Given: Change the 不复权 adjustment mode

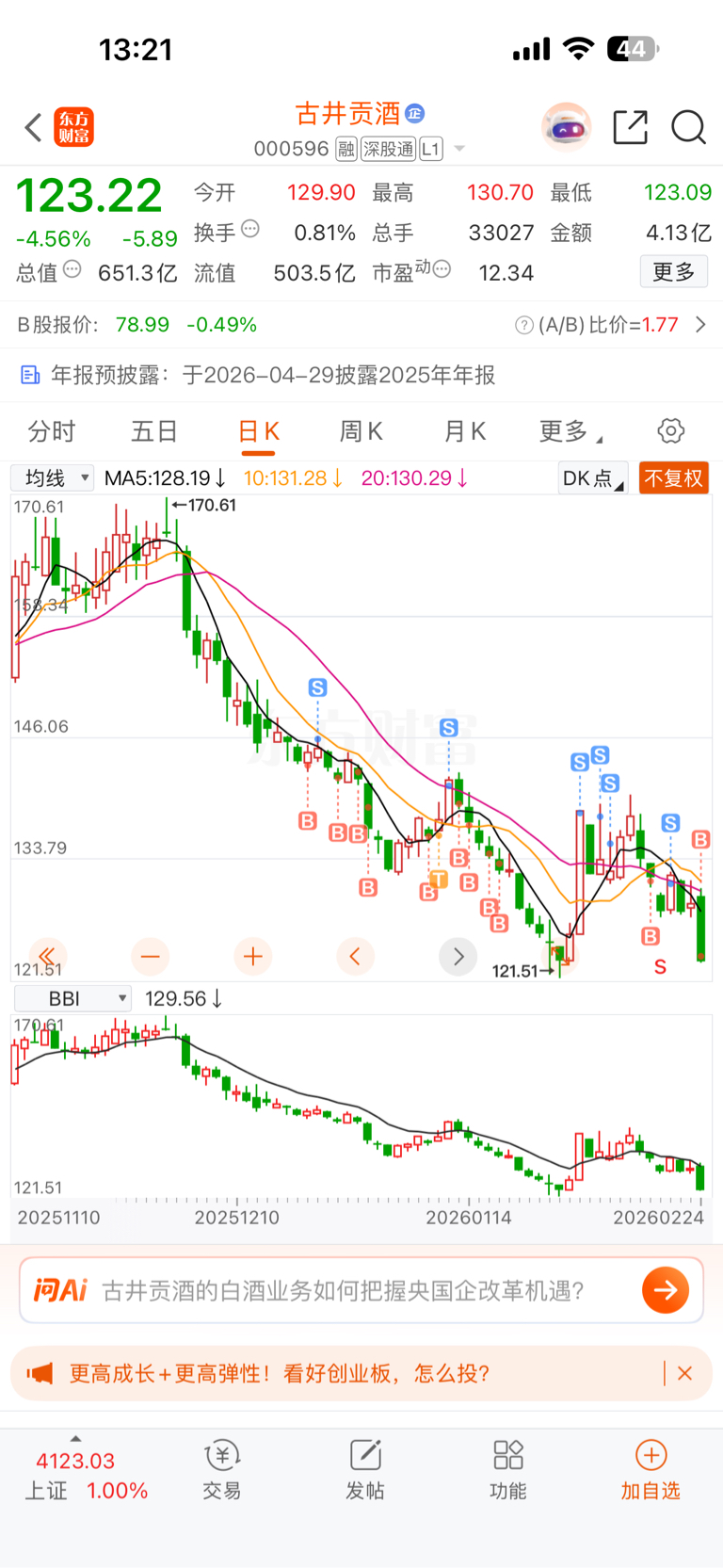Looking at the screenshot, I should [674, 478].
